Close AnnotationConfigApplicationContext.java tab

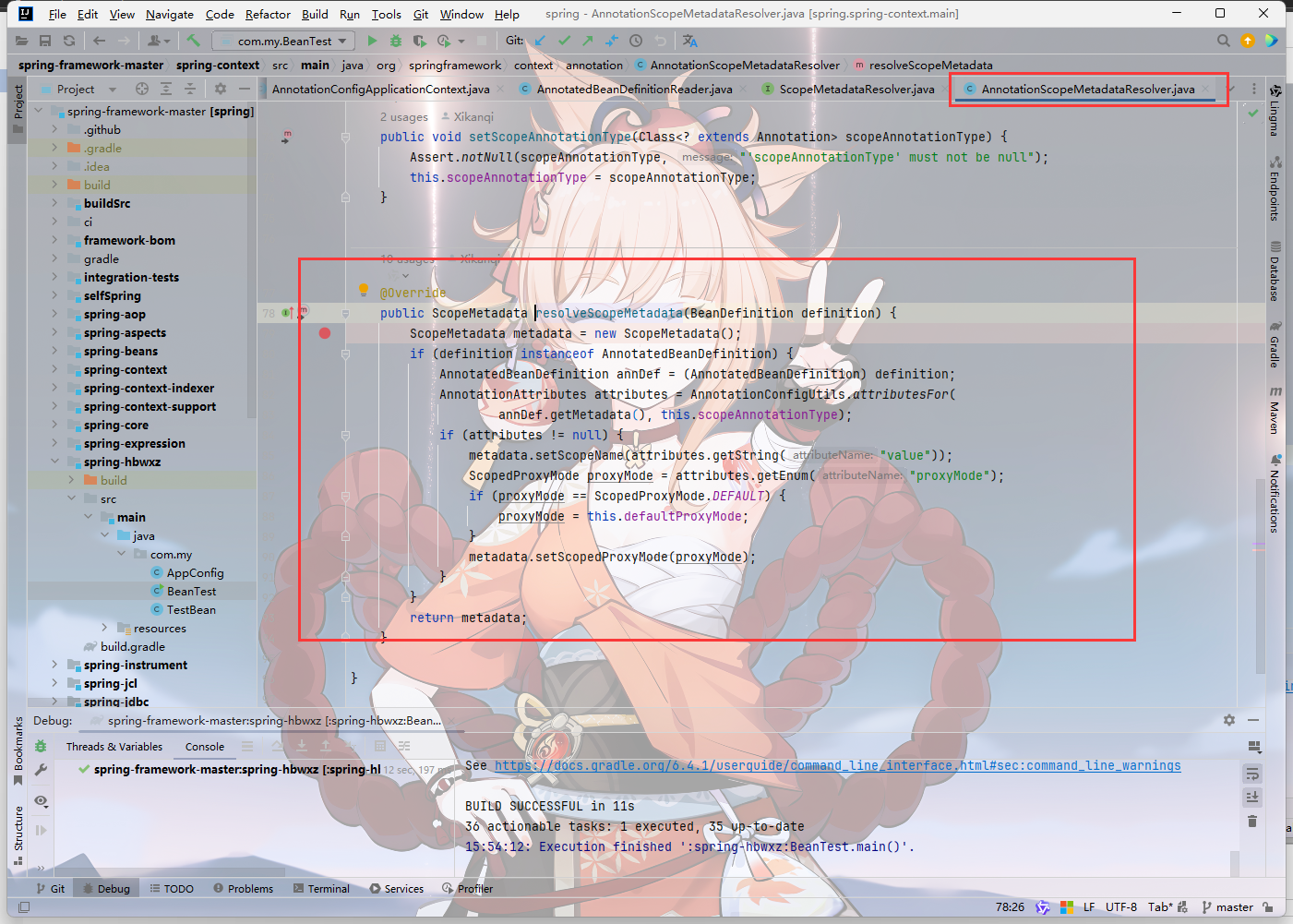pyautogui.click(x=500, y=90)
